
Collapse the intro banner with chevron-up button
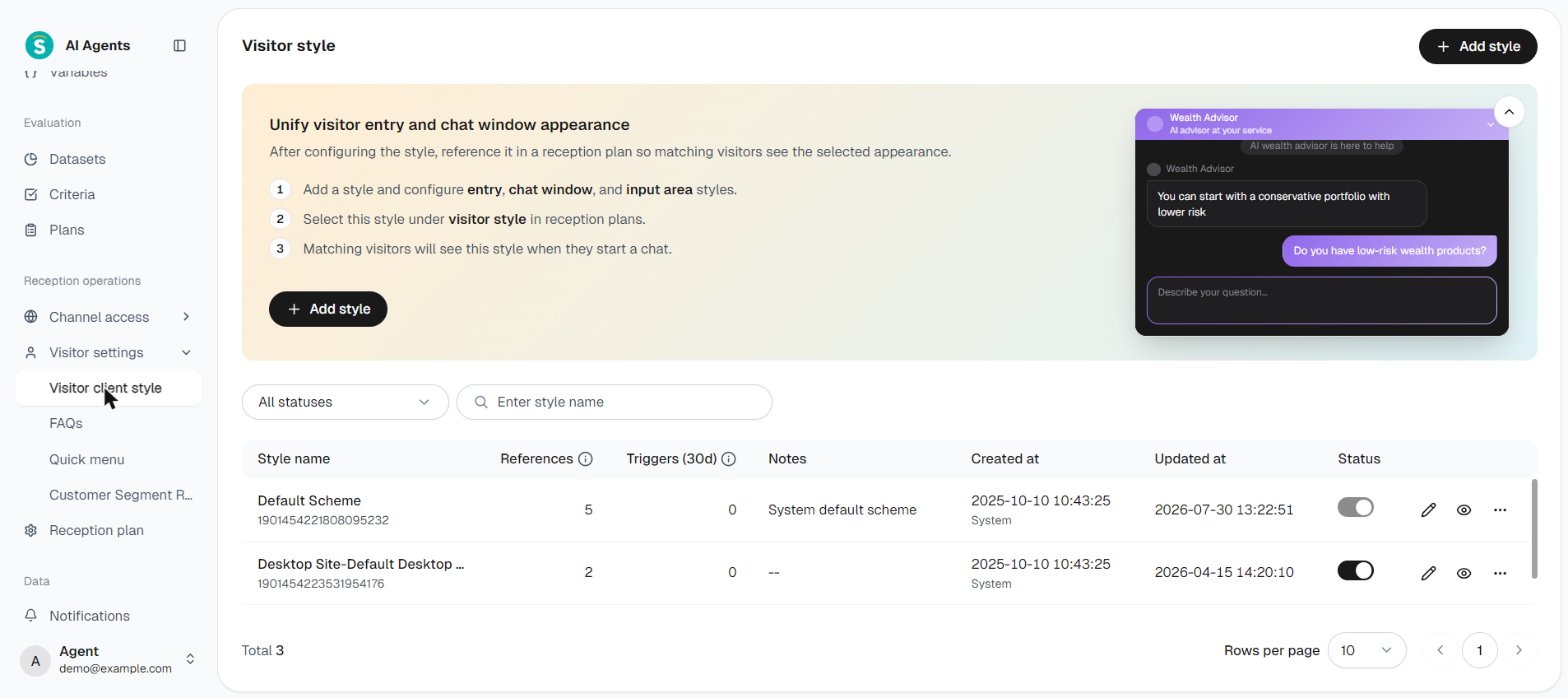[x=1509, y=111]
